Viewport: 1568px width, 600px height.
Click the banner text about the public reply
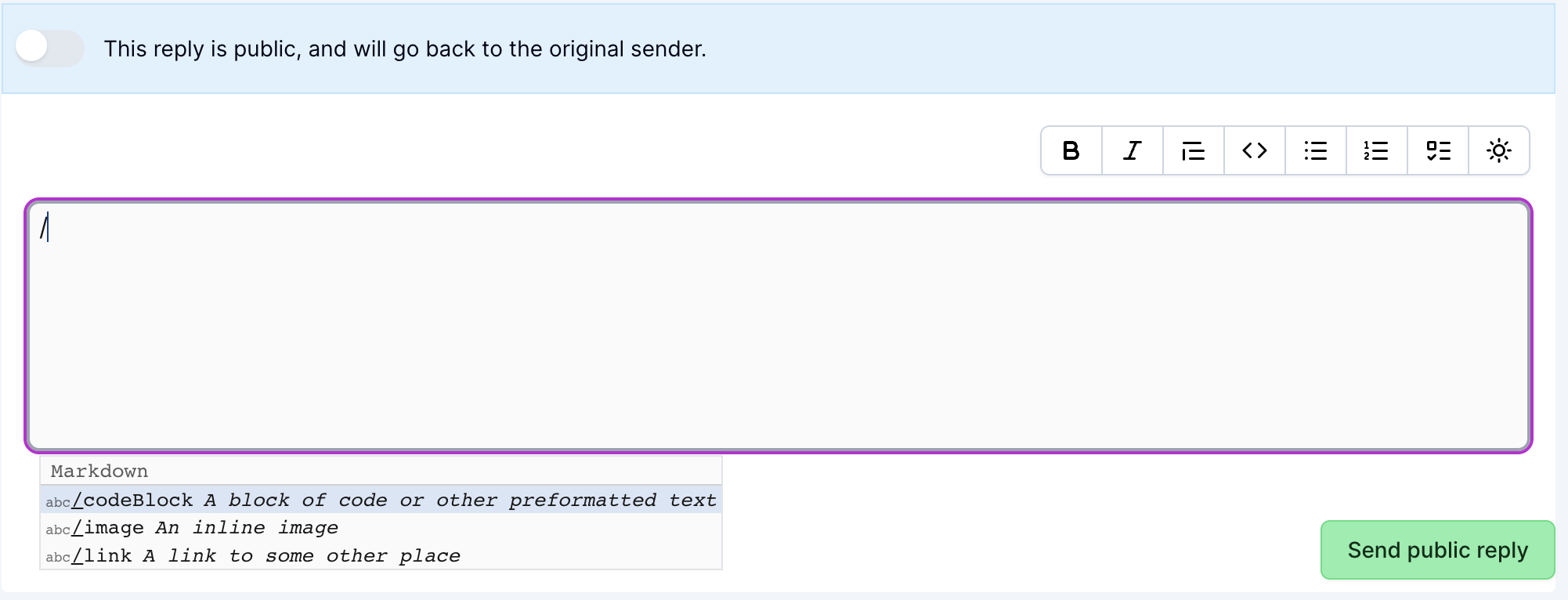point(405,49)
